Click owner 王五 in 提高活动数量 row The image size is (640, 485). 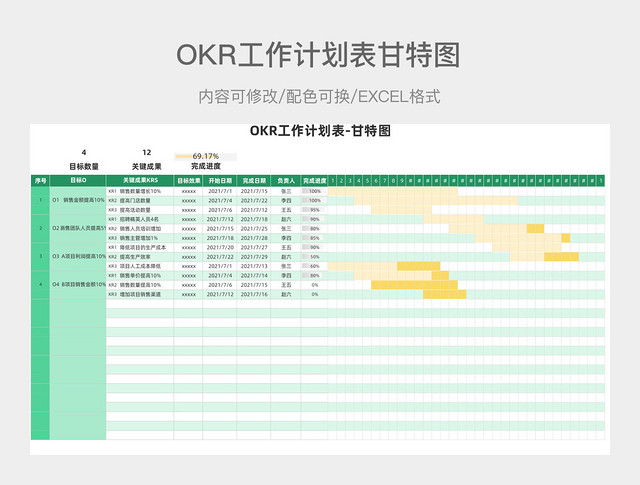tap(286, 210)
